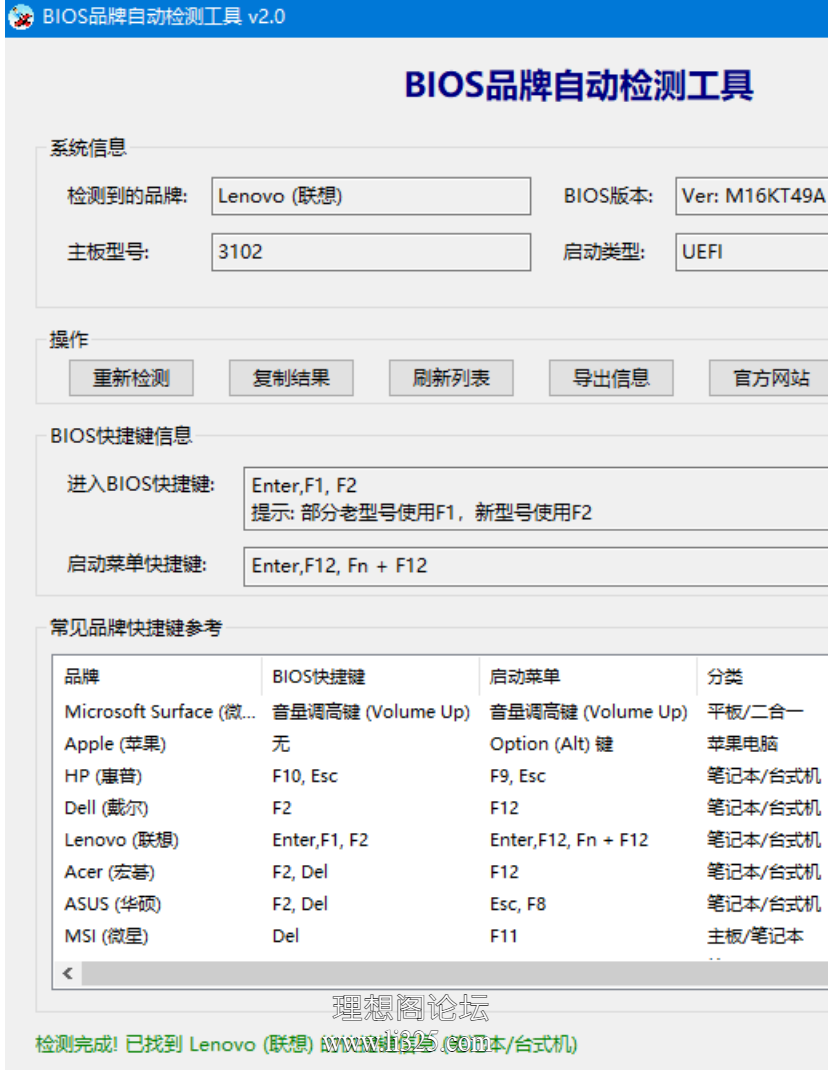Screen dimensions: 828x1070
Task: Click the F10, Esc cell in HP row
Action: click(304, 776)
